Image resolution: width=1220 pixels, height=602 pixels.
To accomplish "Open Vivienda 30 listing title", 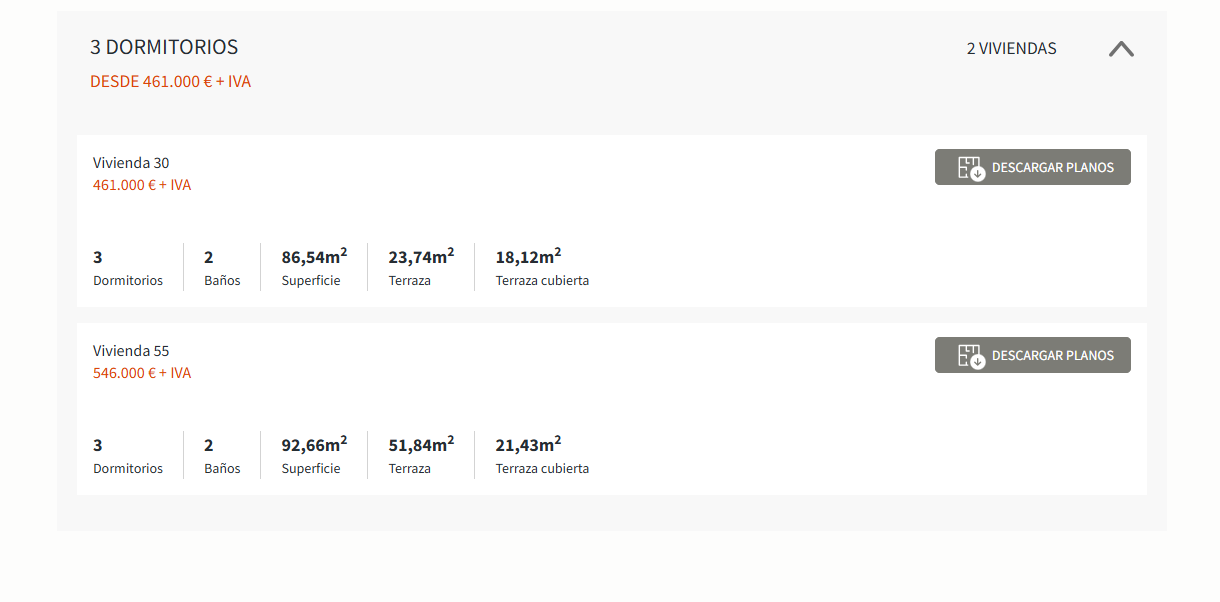I will (x=131, y=163).
